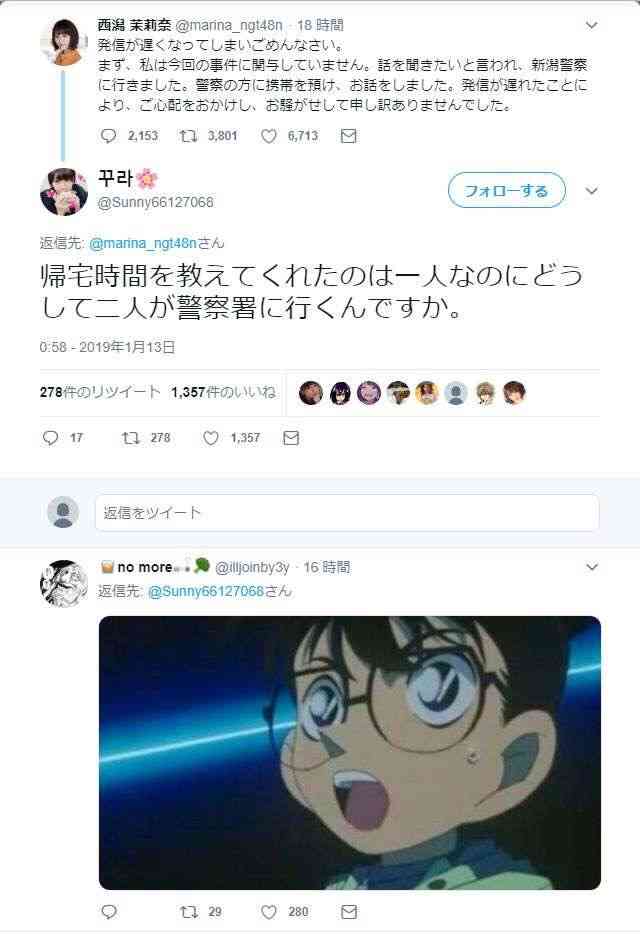Open chevron menu on no more's reply

click(591, 567)
